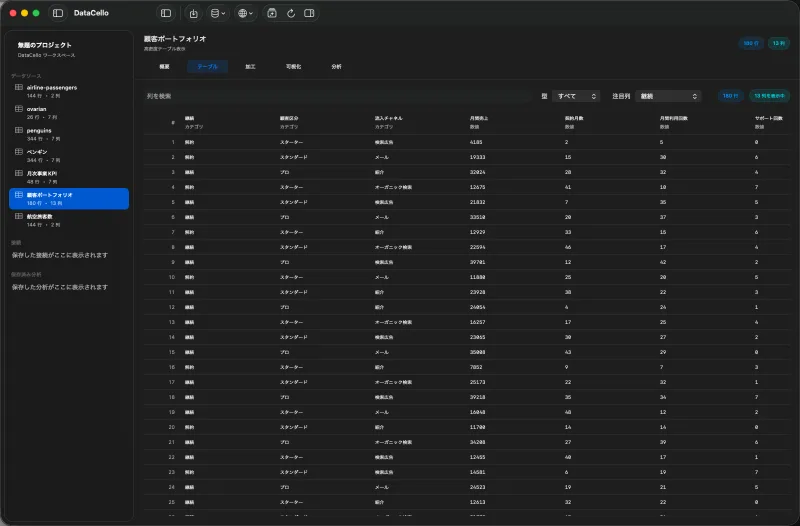Screen dimensions: 800x526
Task: Switch to the 加工 tab
Action: coord(250,66)
